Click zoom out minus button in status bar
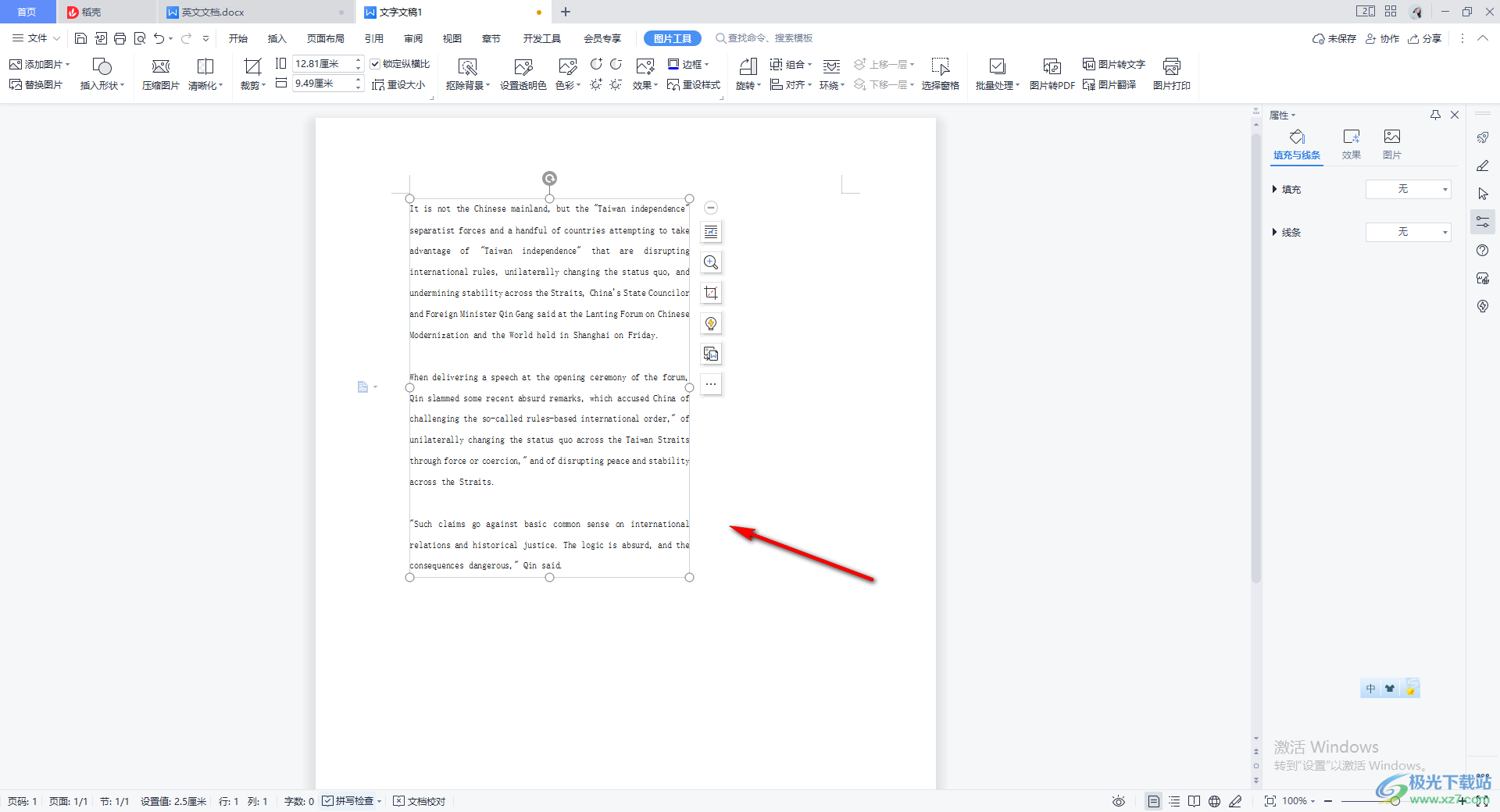 click(x=1328, y=801)
